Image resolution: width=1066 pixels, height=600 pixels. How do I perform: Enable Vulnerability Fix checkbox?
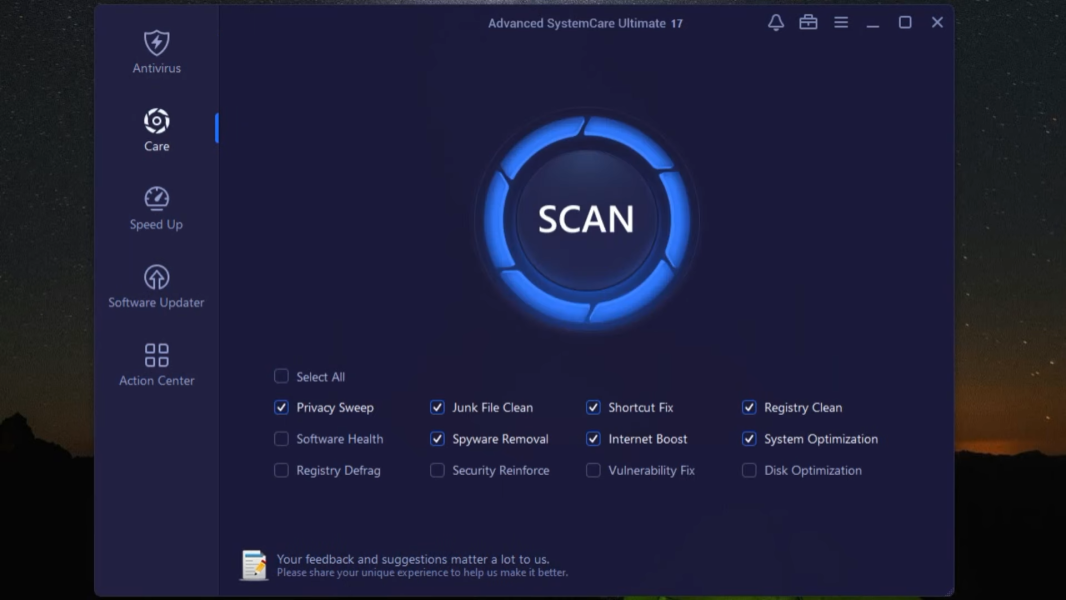pyautogui.click(x=593, y=470)
